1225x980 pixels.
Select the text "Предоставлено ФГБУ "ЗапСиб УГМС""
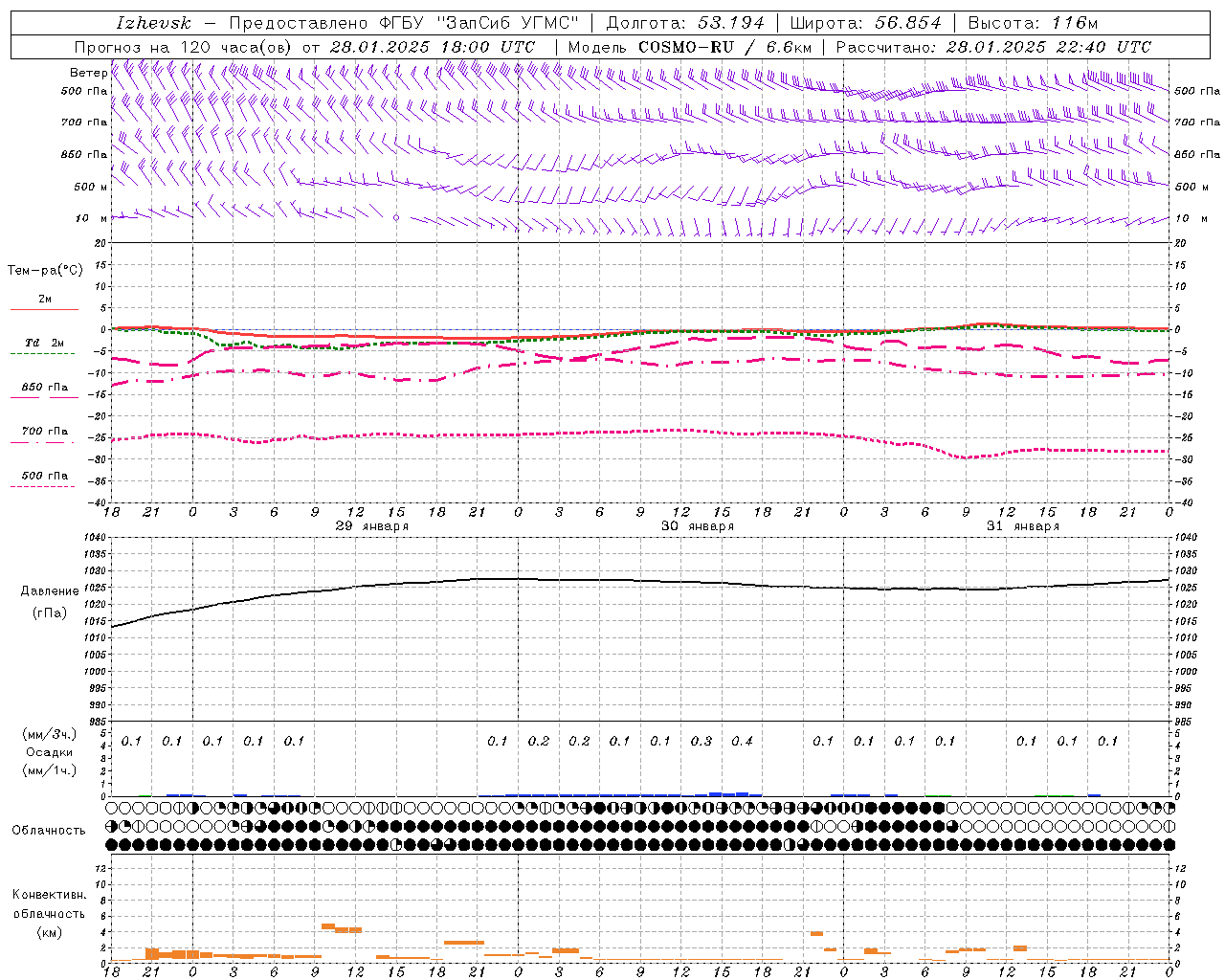[405, 23]
